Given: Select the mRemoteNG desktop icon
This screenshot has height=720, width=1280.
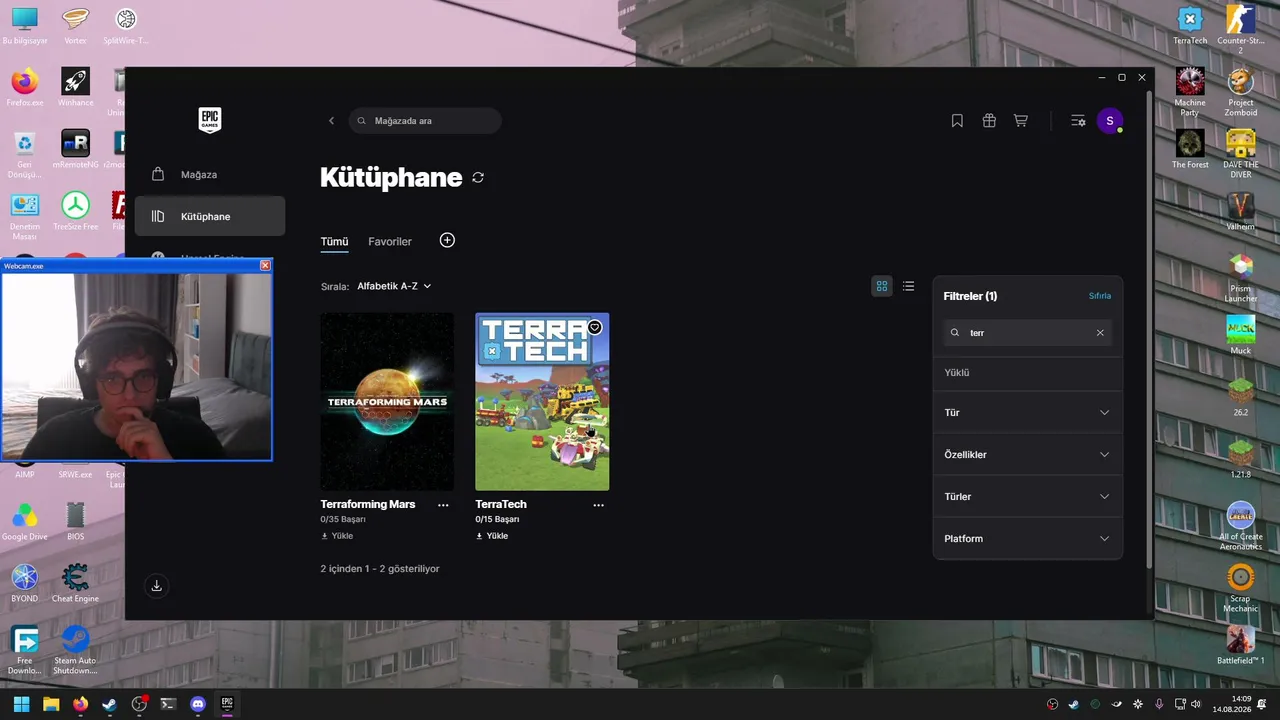Looking at the screenshot, I should 75,149.
